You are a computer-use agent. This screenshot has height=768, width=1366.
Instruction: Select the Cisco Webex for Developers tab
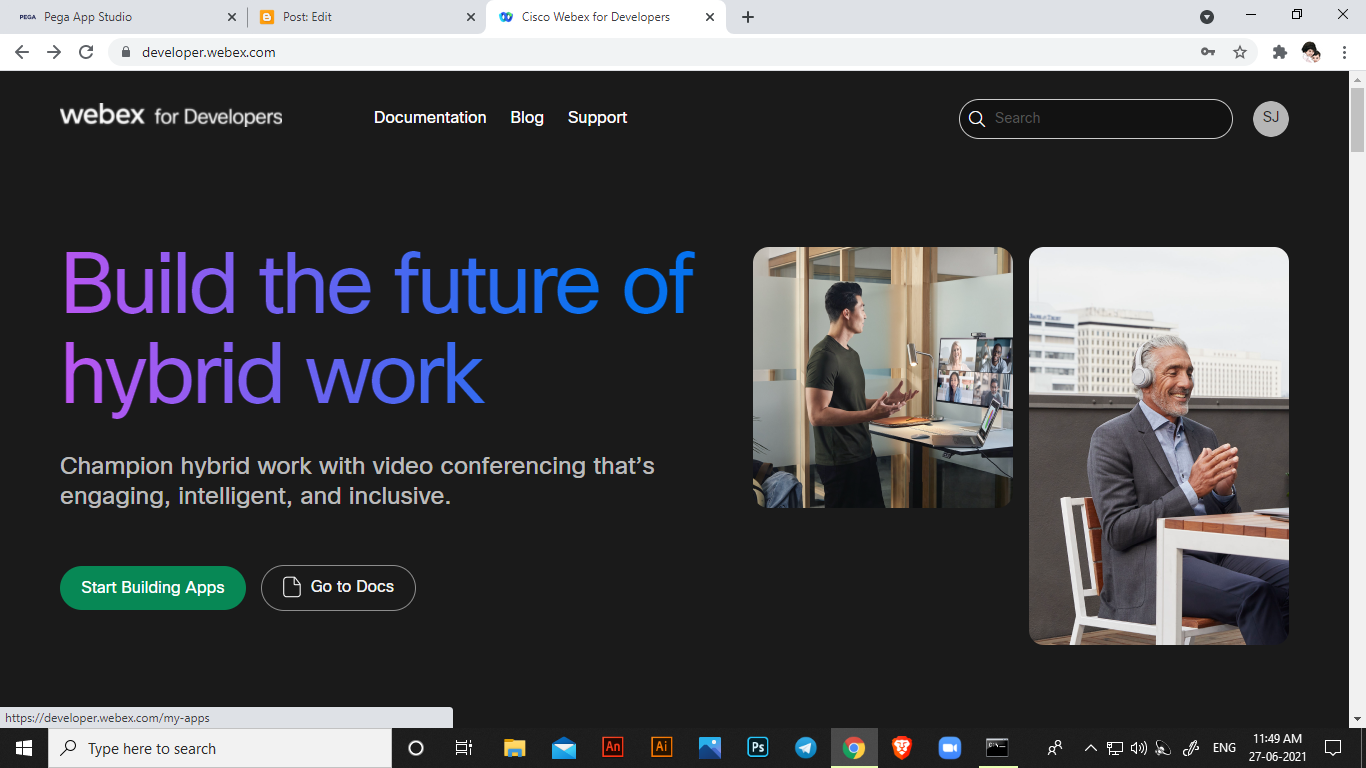pos(606,17)
